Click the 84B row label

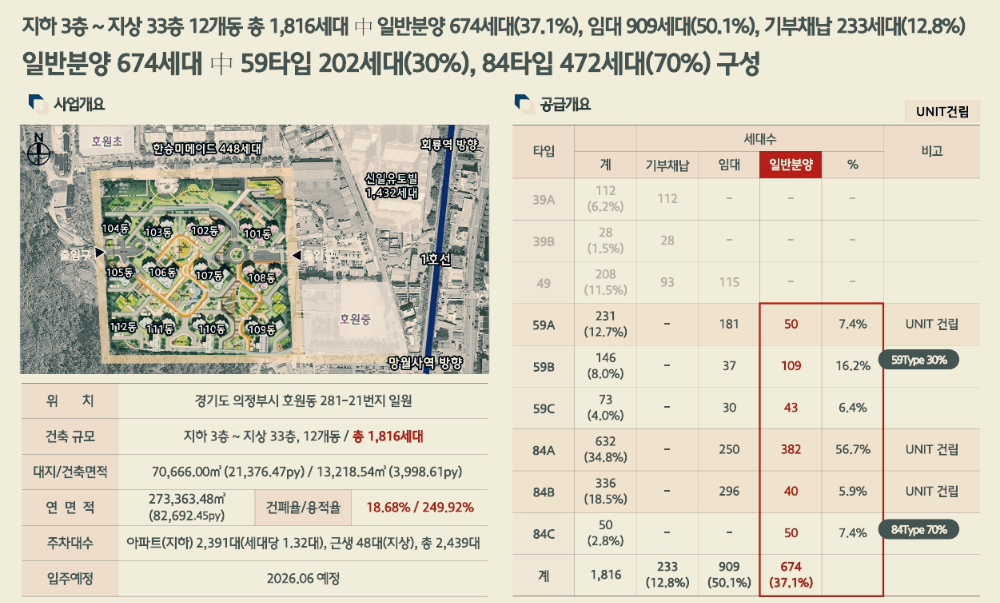(x=543, y=492)
